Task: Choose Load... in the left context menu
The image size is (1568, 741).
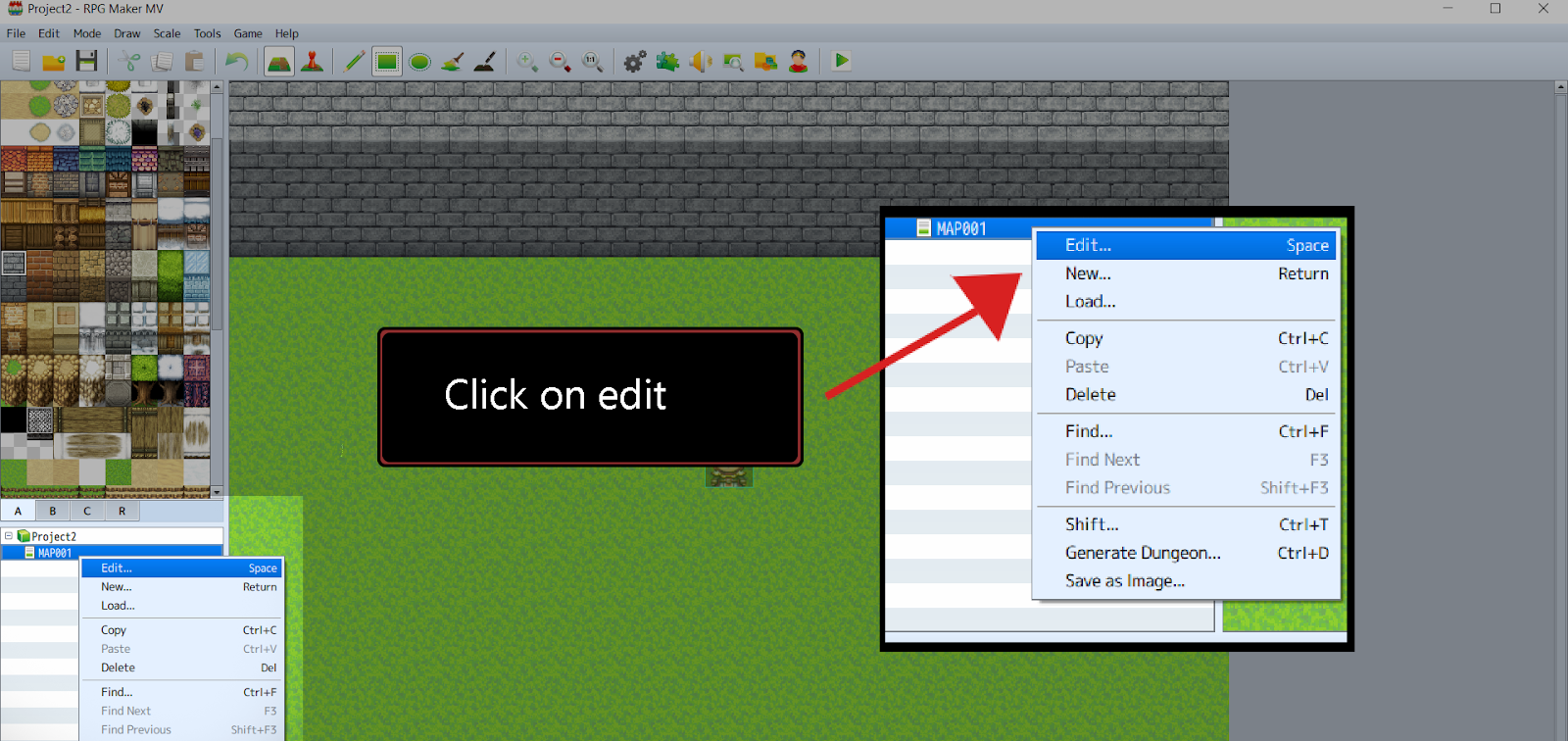Action: (x=181, y=606)
